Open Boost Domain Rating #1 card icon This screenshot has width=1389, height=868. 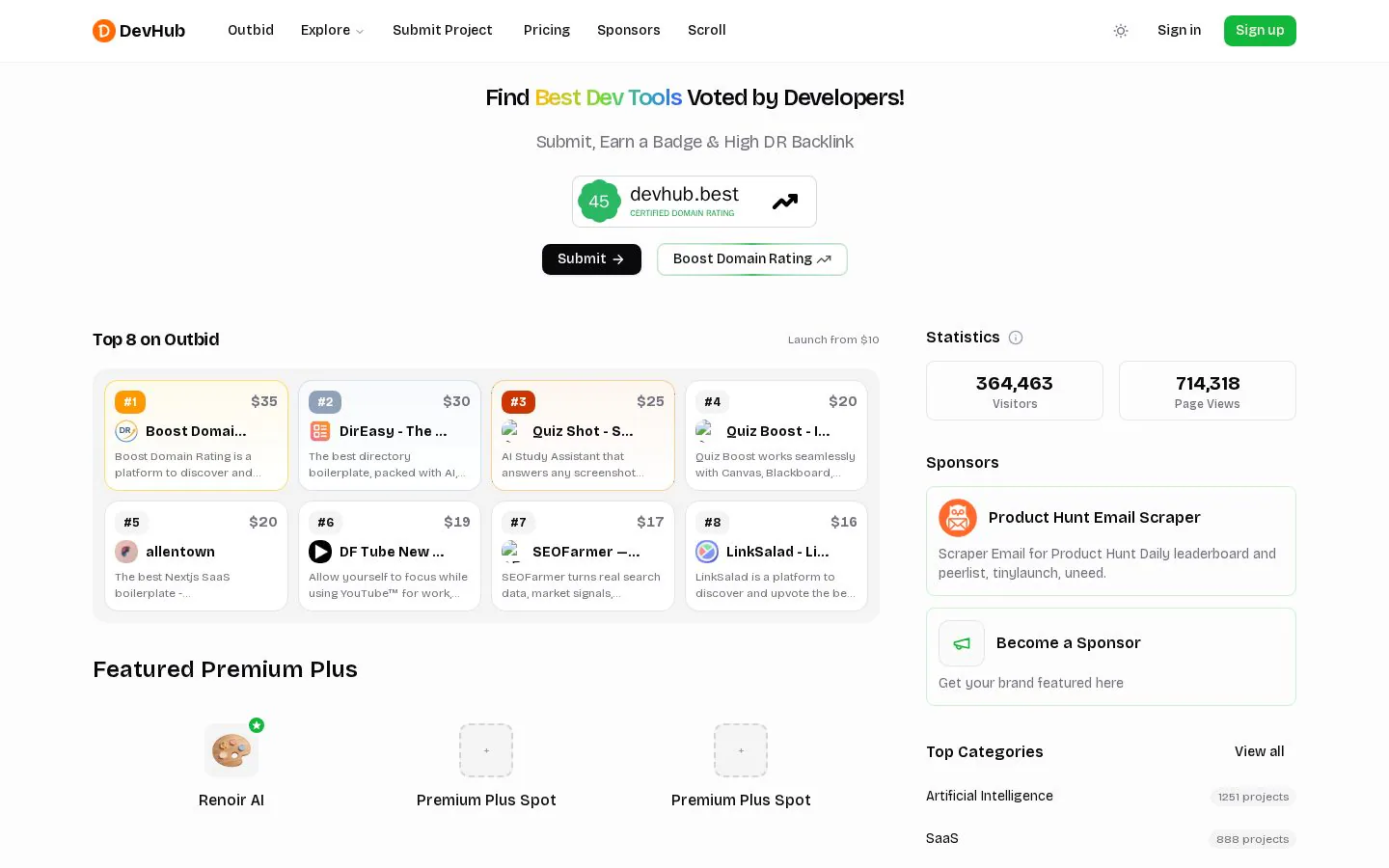[x=126, y=431]
